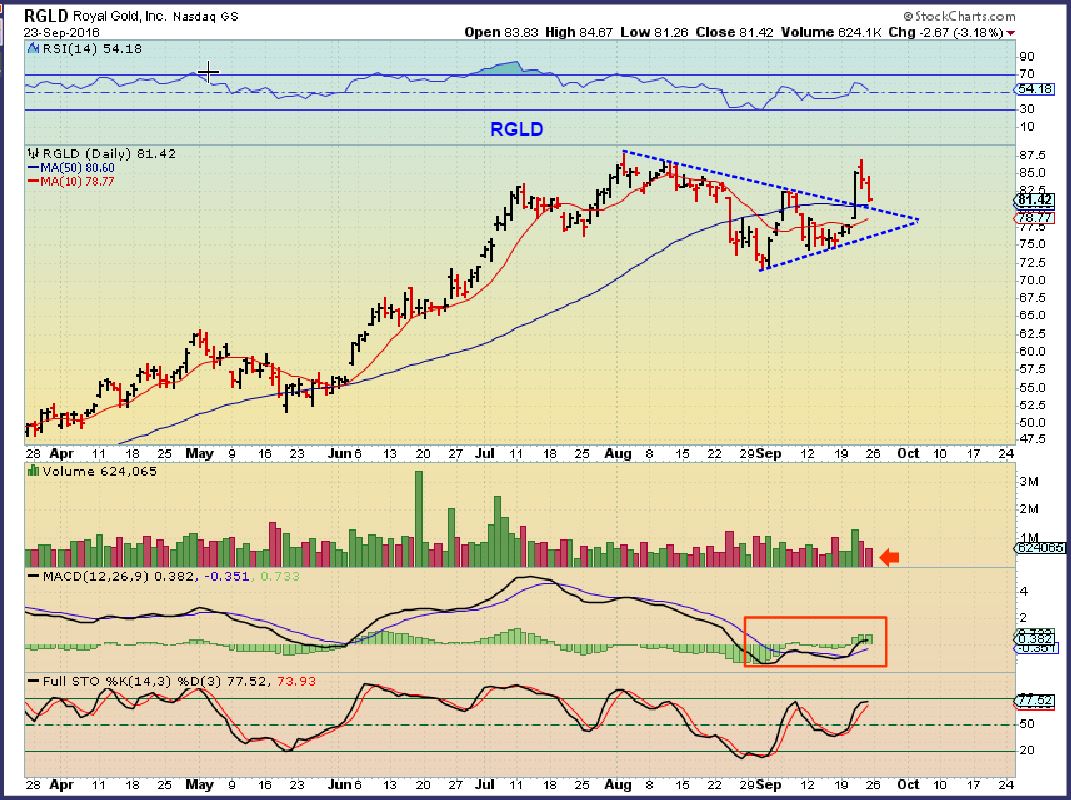Click the 23-Sep-2016 chart date
This screenshot has height=800, width=1071.
(x=61, y=32)
